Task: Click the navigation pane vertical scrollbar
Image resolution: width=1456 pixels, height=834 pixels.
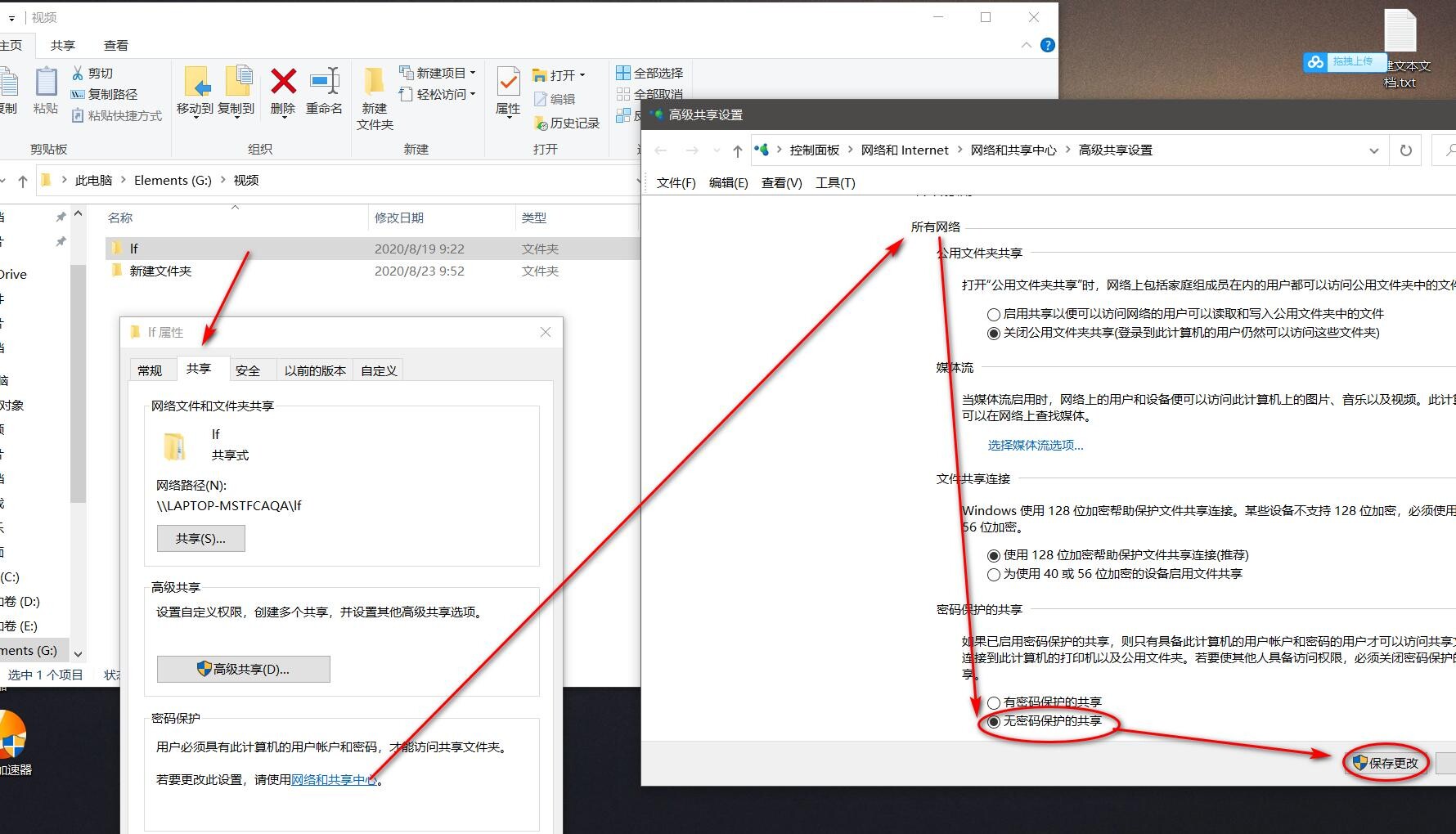Action: pos(78,384)
